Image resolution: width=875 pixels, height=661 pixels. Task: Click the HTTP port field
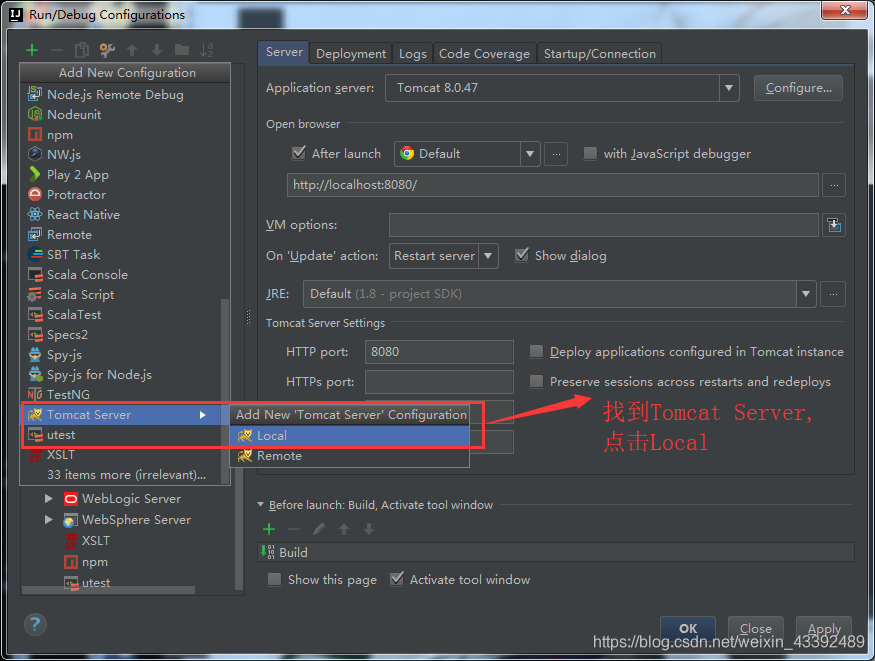439,352
